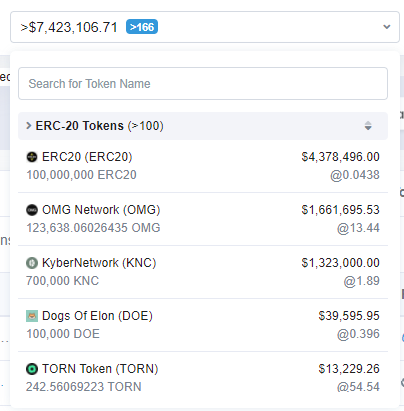
Task: Click the TORN Token logo icon
Action: tap(32, 369)
